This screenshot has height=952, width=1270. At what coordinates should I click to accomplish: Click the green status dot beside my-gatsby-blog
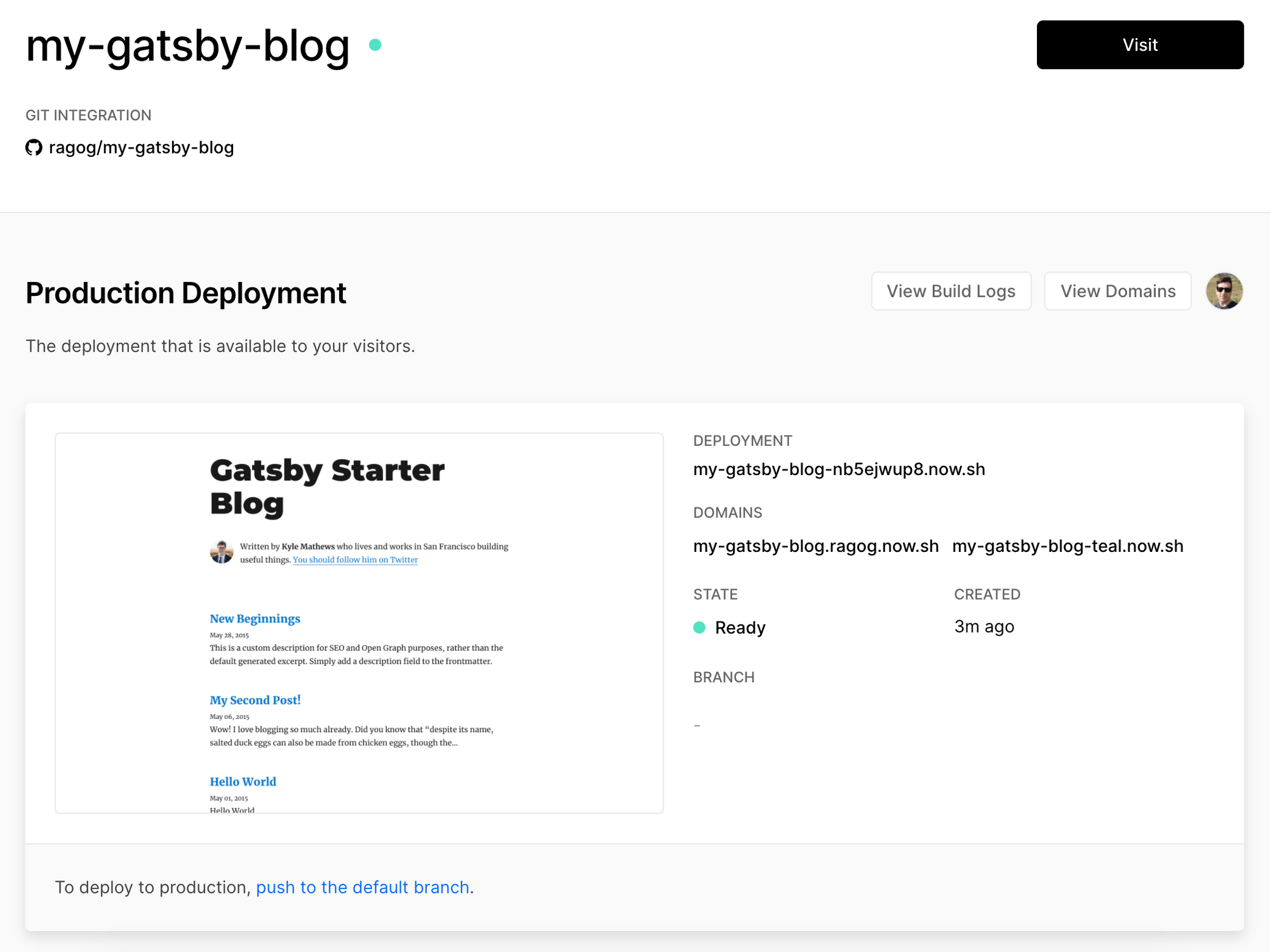coord(375,44)
